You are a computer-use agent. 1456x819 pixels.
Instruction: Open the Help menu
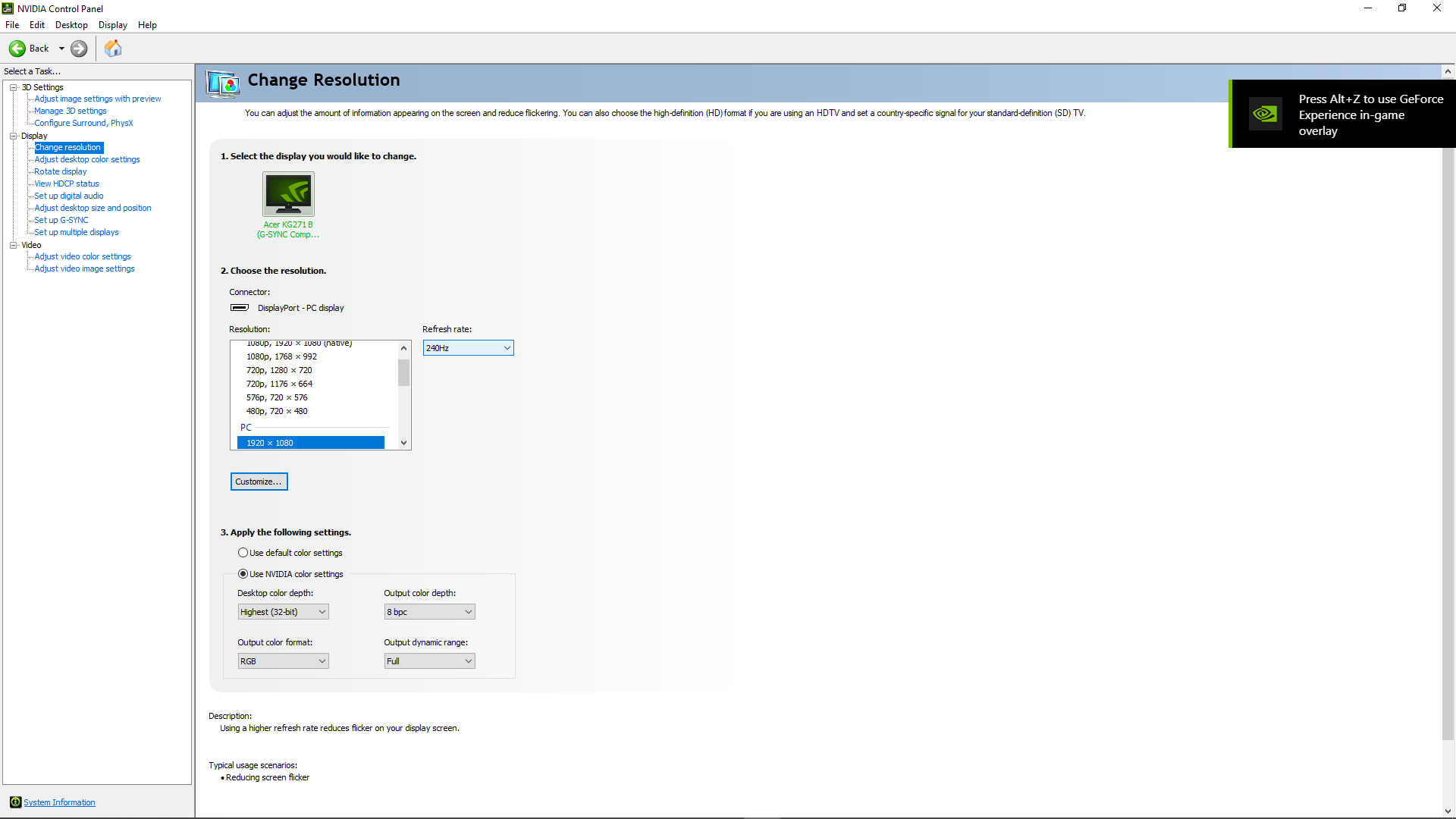tap(147, 25)
